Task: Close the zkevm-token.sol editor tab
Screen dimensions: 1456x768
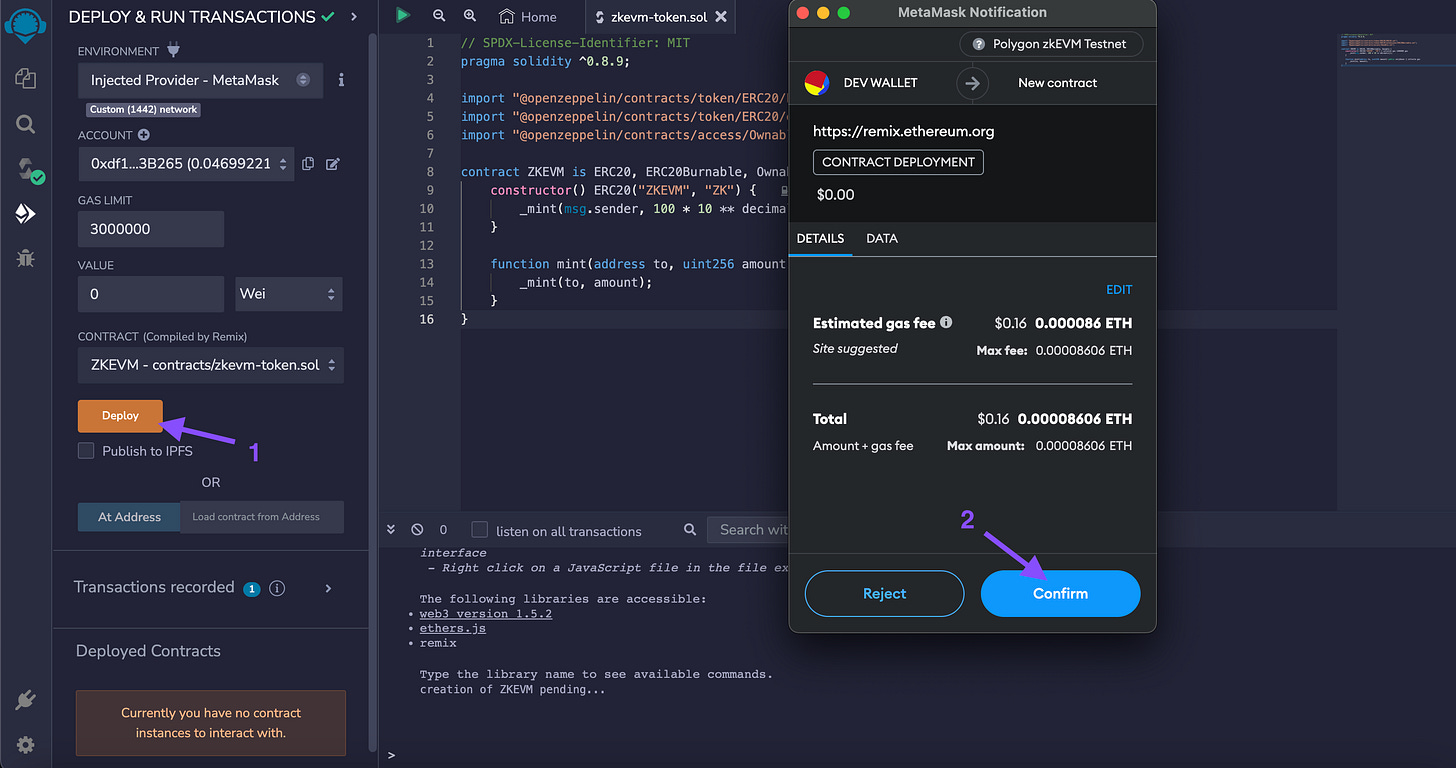Action: pos(721,17)
